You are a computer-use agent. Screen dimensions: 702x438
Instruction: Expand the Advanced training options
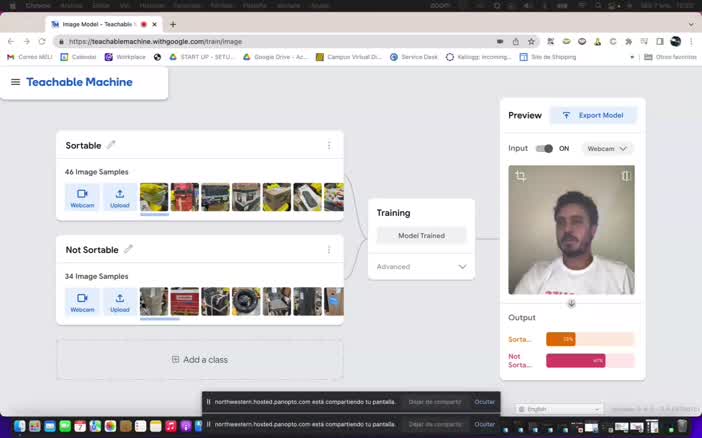point(421,267)
